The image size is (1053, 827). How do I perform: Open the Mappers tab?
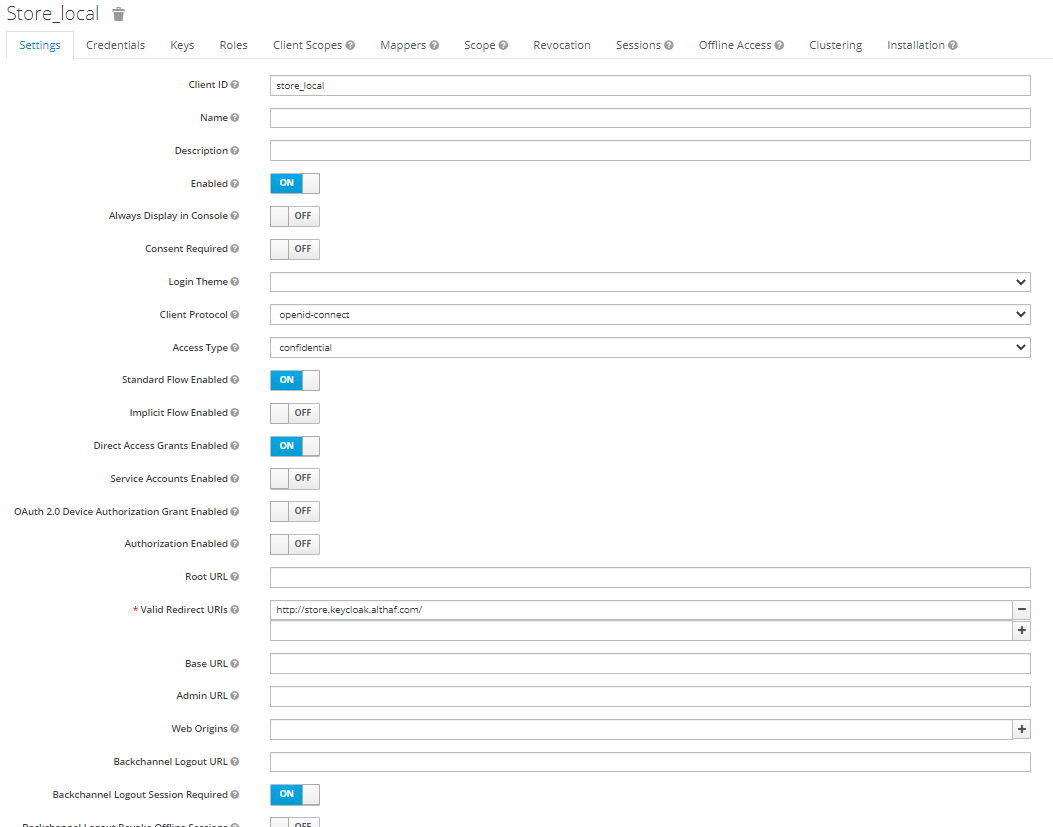click(403, 45)
